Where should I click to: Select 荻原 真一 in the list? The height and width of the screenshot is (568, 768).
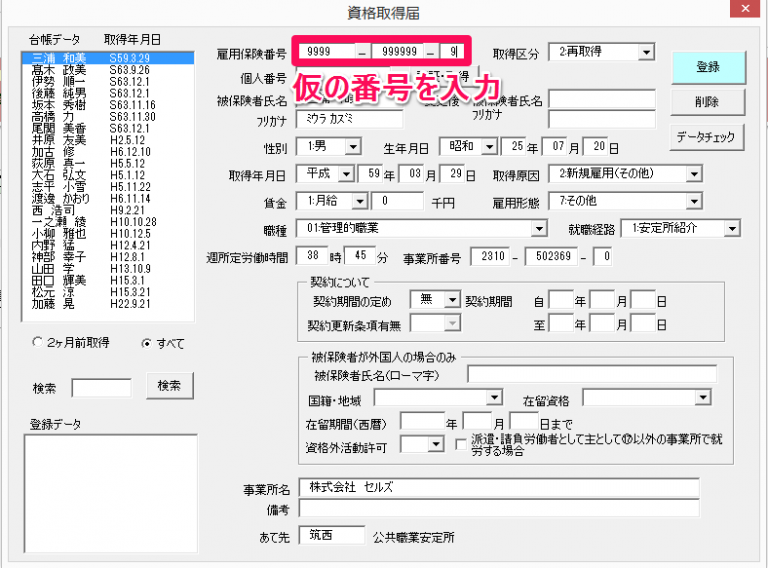click(x=108, y=164)
